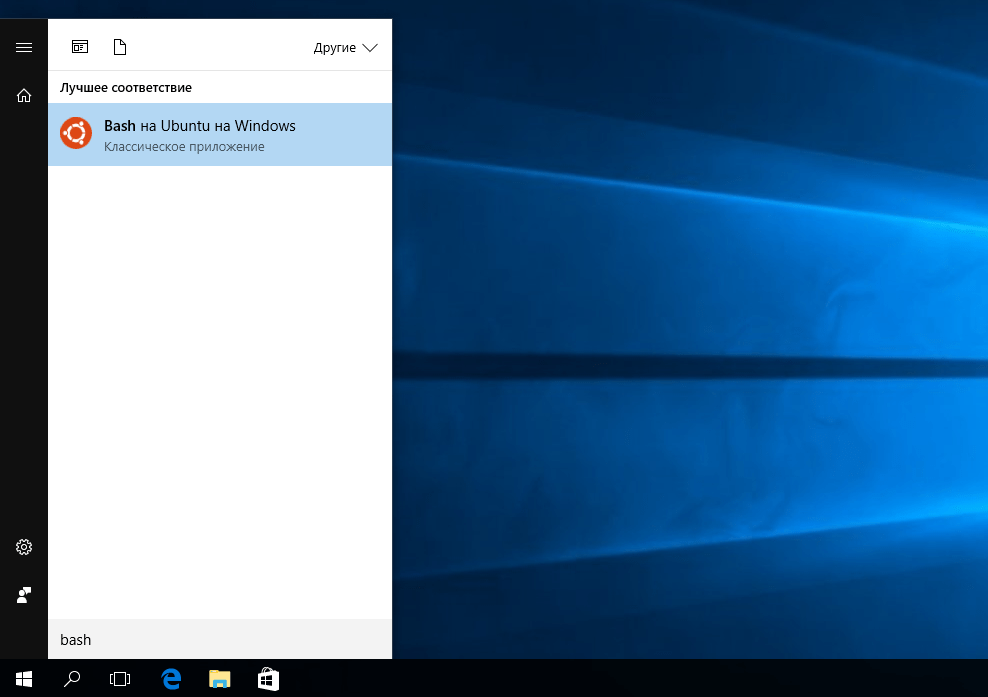
Task: Click the Ubuntu logo icon
Action: point(76,133)
